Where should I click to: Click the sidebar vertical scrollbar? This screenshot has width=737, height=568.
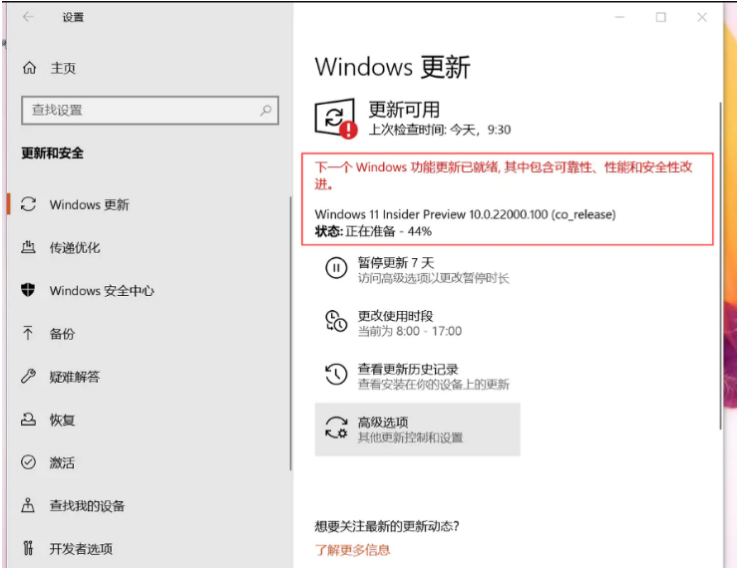tap(290, 333)
